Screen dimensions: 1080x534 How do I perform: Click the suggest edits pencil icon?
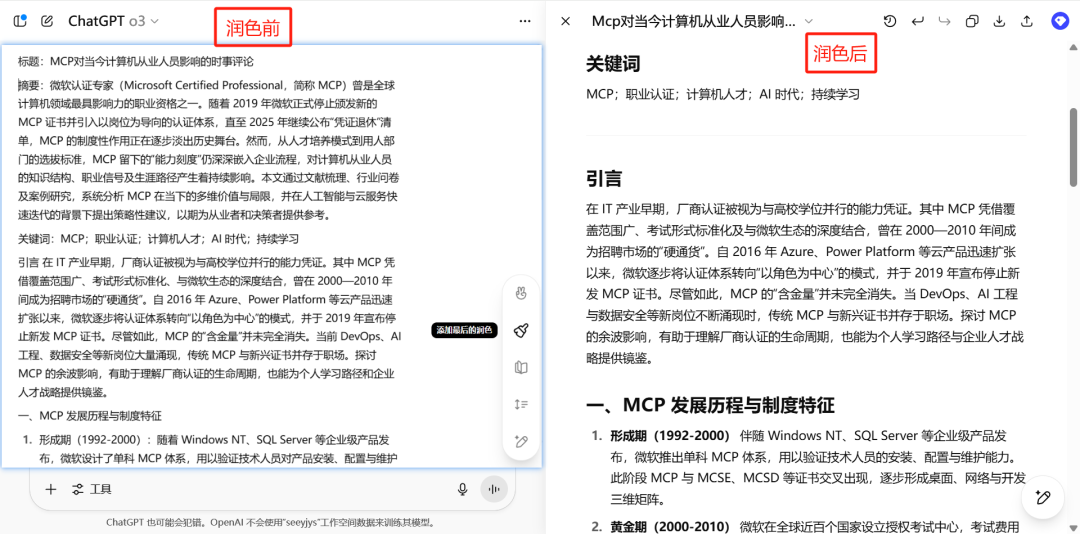pyautogui.click(x=521, y=441)
